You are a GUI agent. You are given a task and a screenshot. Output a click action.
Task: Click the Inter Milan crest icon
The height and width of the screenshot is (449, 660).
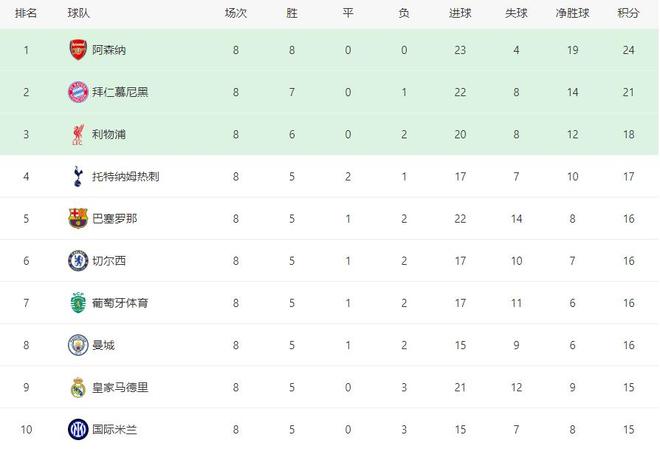click(78, 429)
